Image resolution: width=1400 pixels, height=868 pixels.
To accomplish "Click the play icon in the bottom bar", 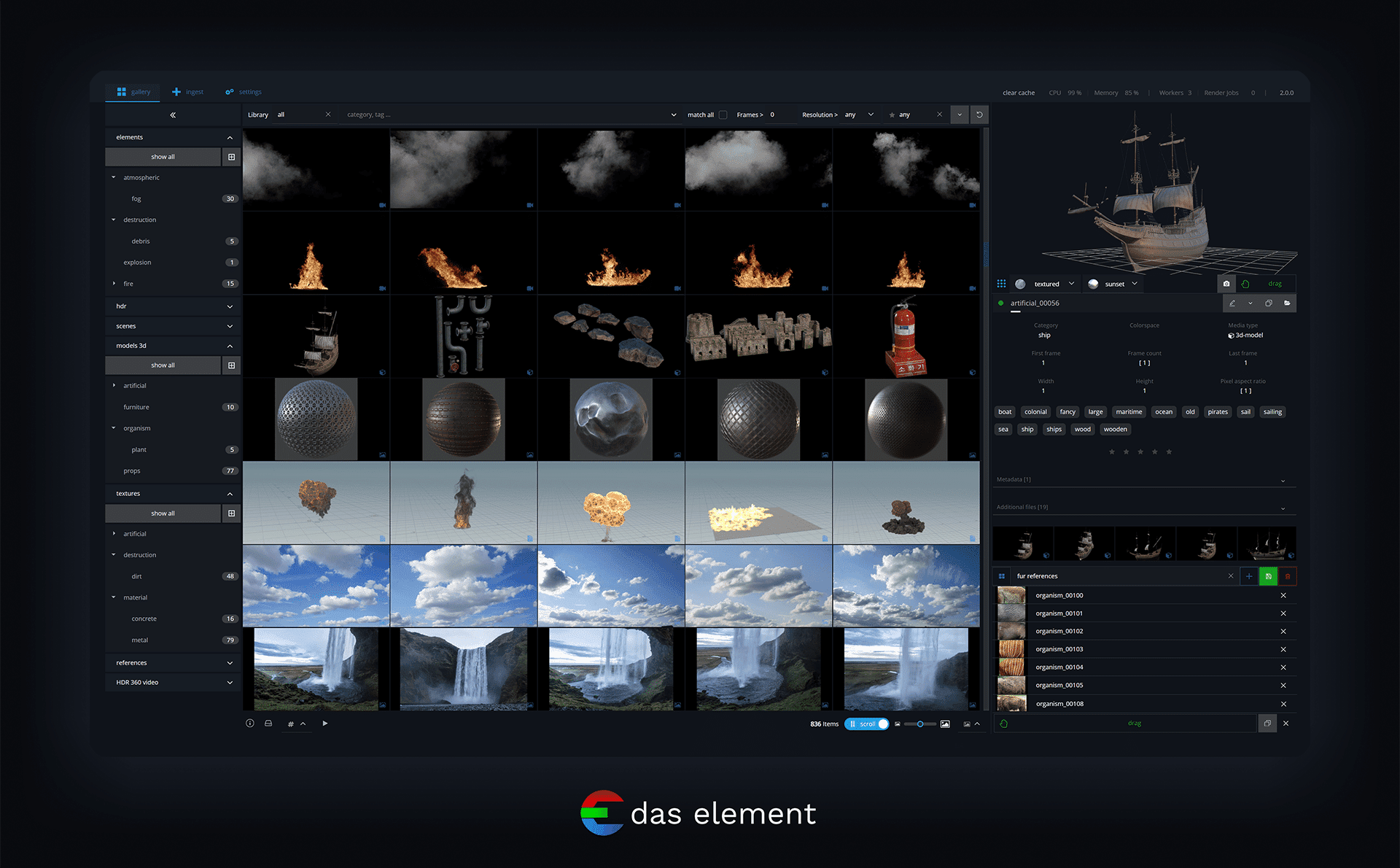I will (x=325, y=724).
